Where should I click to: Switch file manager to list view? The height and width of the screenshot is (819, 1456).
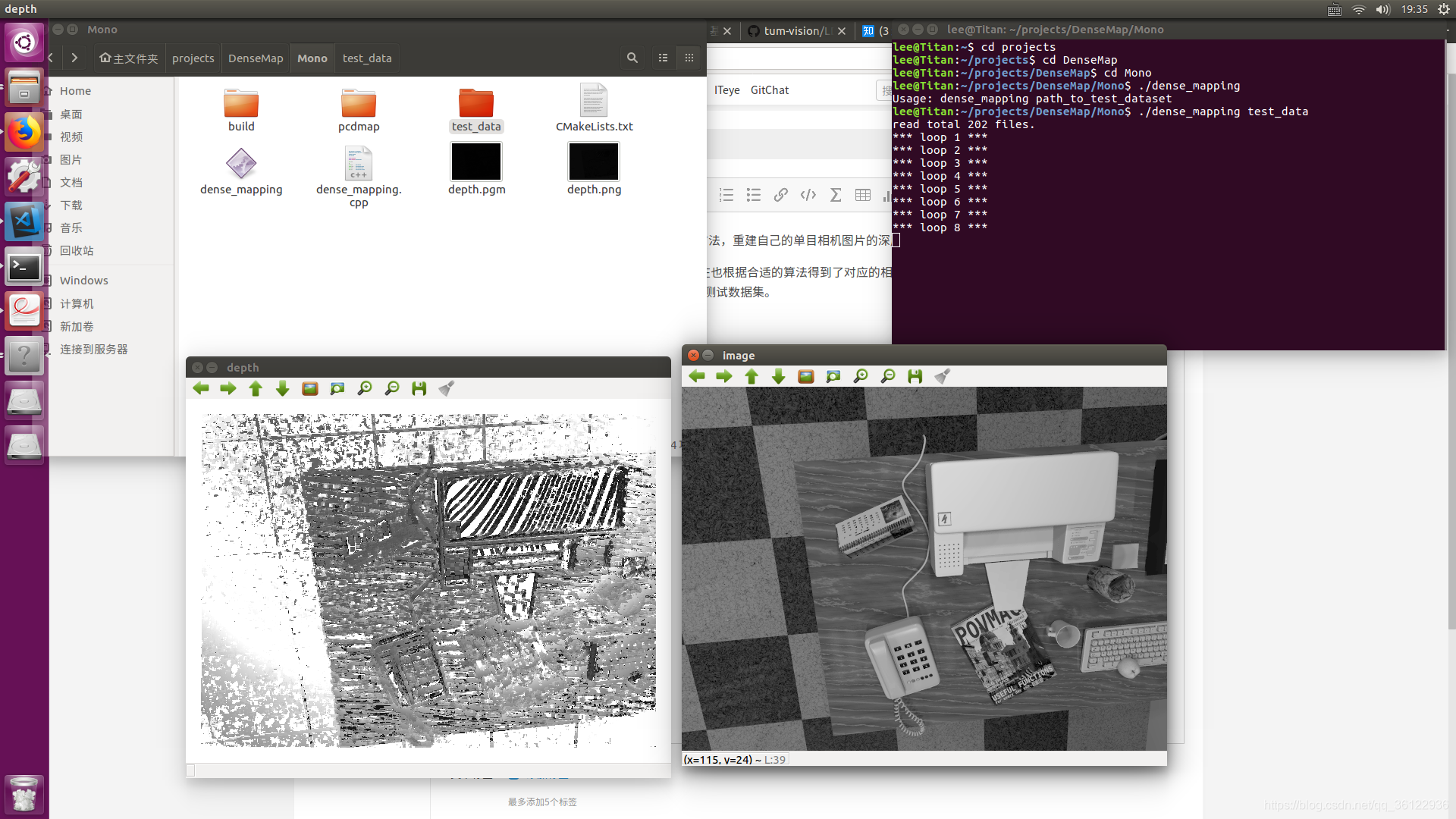663,58
